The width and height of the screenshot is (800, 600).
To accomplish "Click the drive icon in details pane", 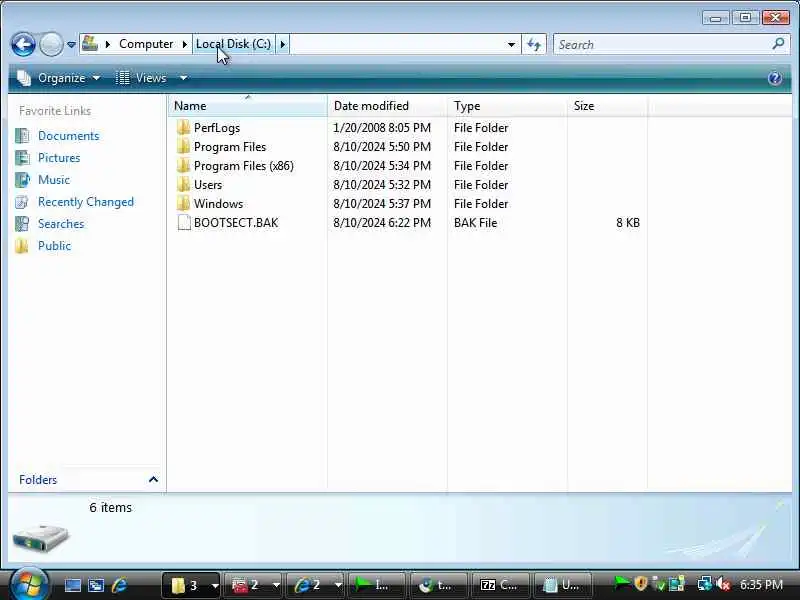I will [41, 538].
